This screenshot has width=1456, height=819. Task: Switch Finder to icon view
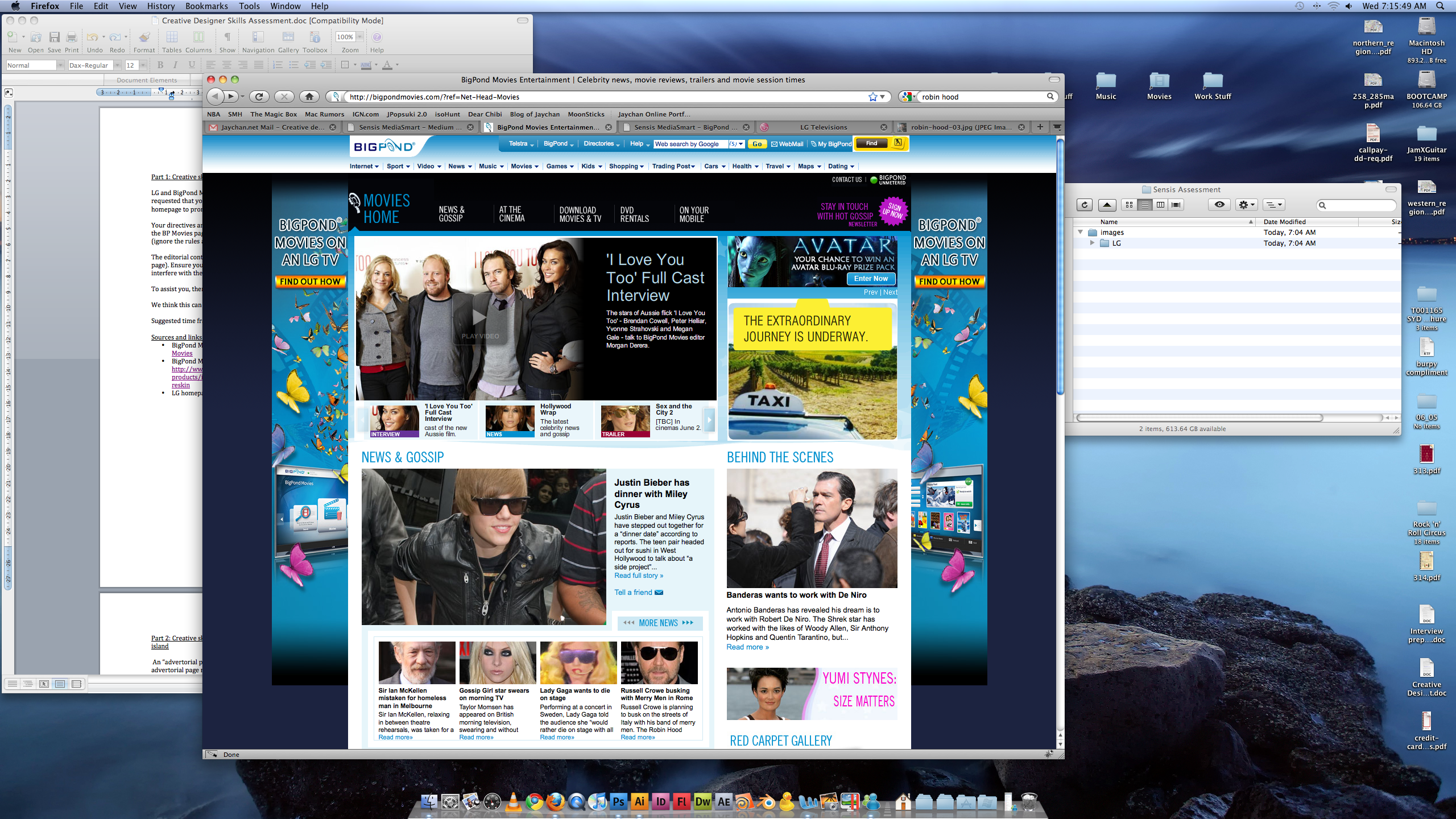click(1129, 205)
